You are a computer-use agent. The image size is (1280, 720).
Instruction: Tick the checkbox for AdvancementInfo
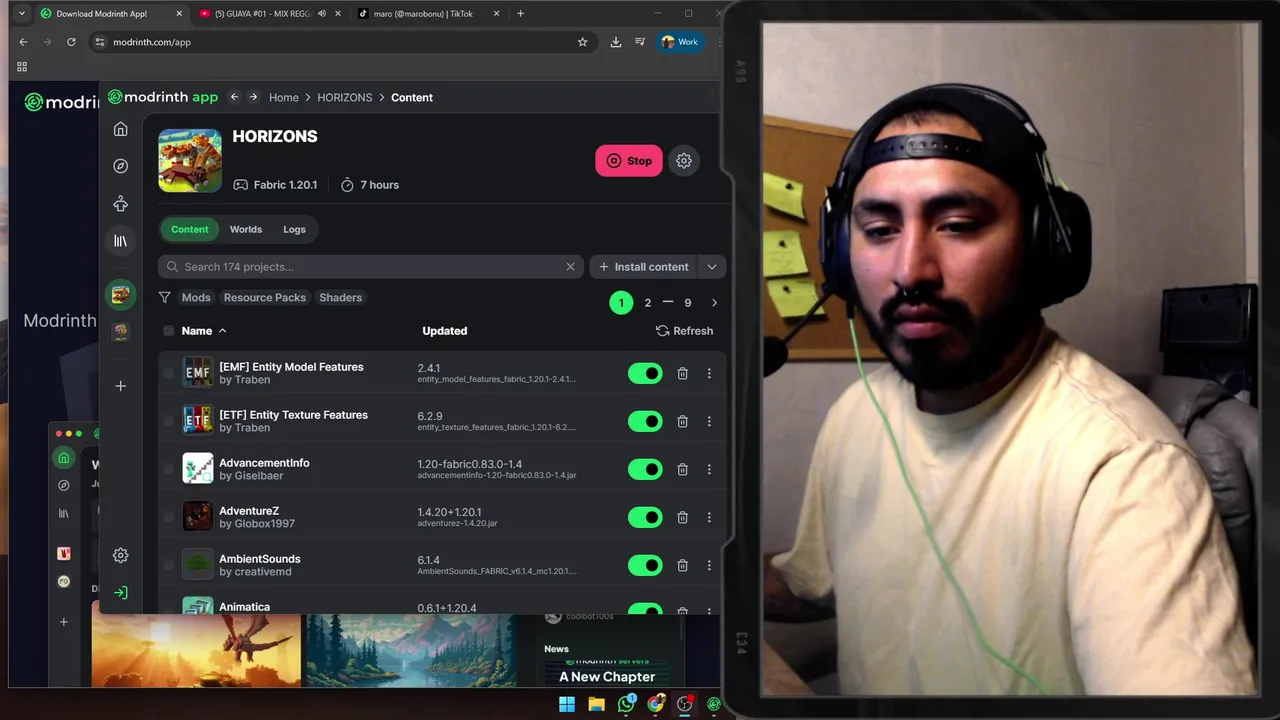pyautogui.click(x=168, y=469)
